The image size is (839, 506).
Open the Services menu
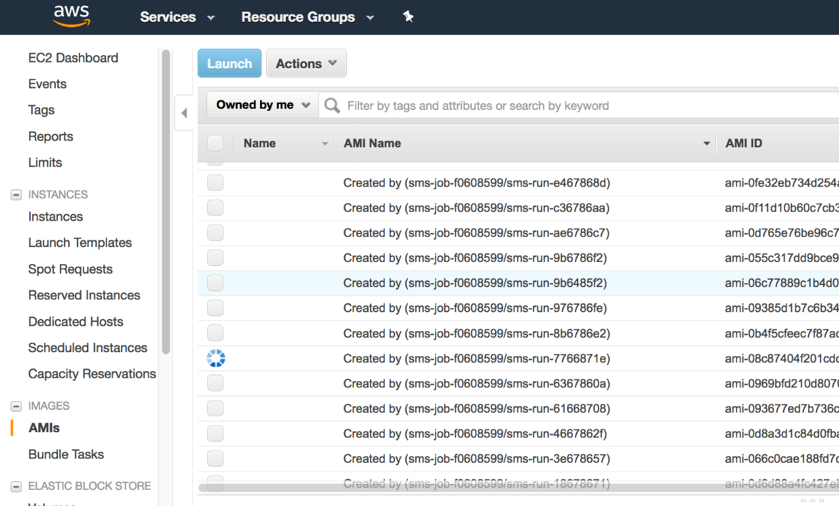[177, 17]
